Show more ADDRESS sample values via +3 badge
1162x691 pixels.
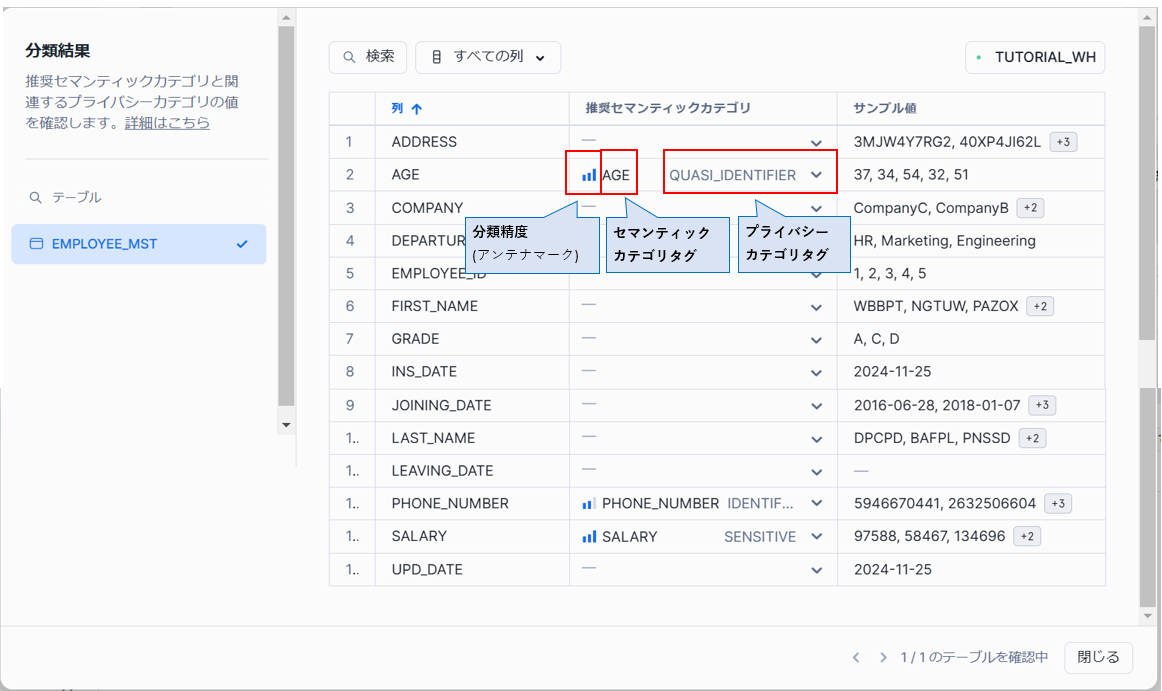(x=1063, y=142)
